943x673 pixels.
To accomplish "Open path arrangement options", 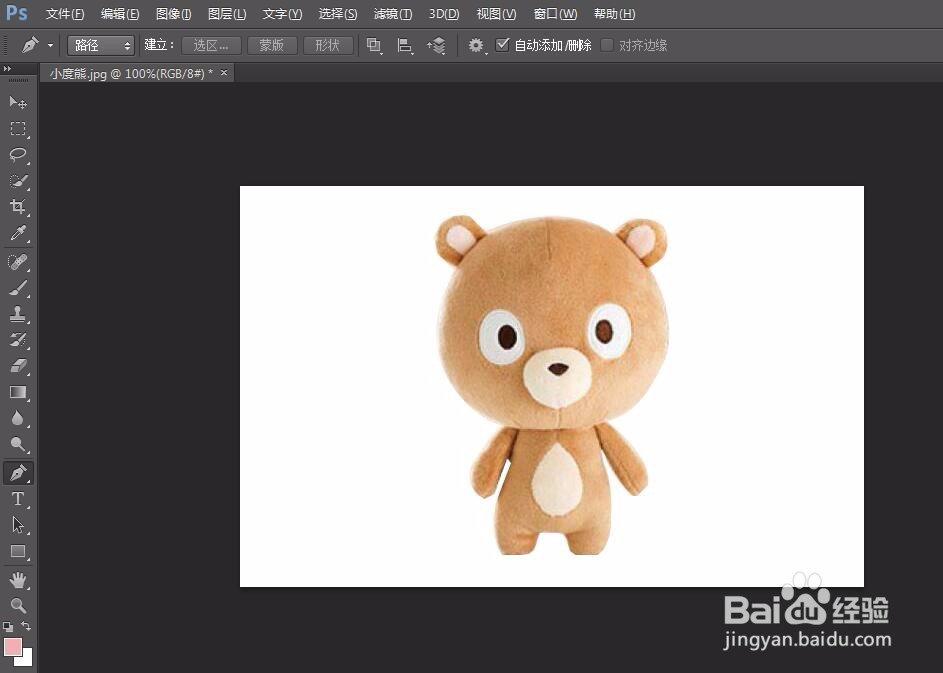I will 437,45.
